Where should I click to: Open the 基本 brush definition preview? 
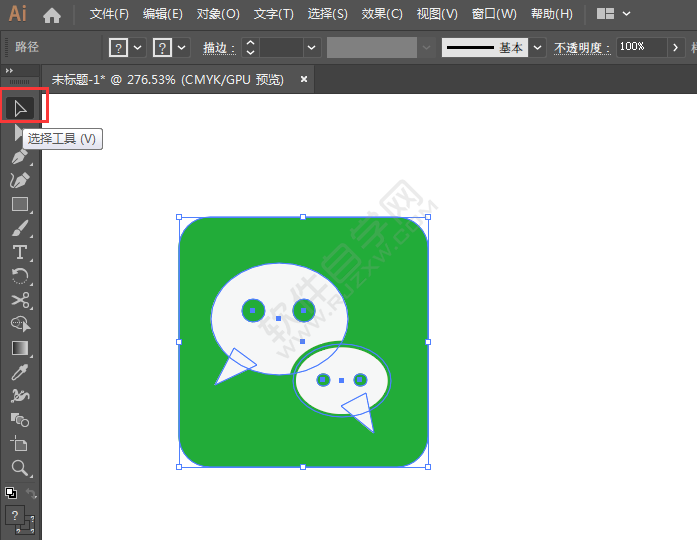click(485, 47)
